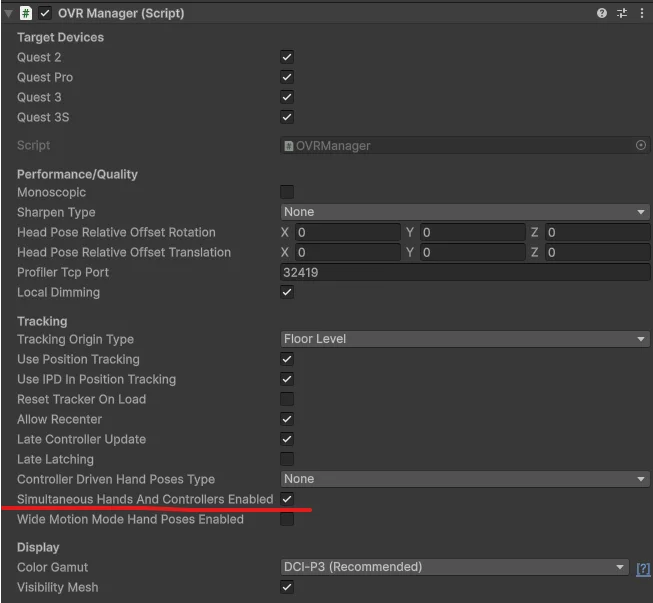The width and height of the screenshot is (653, 603).
Task: Toggle Use Position Tracking checkbox
Action: (287, 359)
